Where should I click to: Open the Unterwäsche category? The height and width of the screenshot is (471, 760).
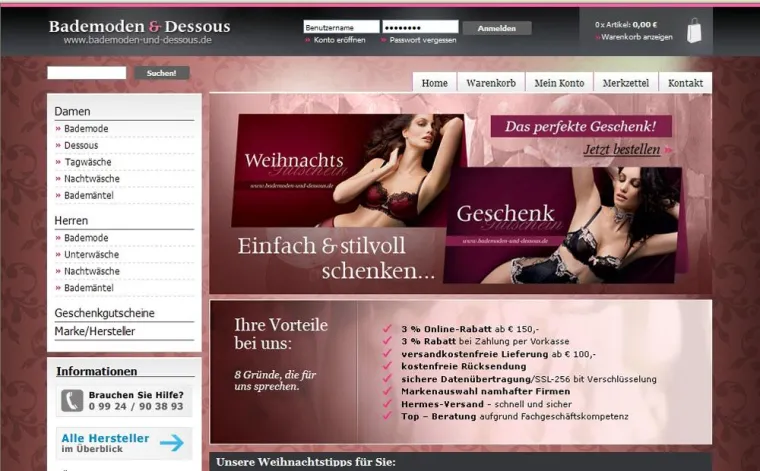point(91,254)
